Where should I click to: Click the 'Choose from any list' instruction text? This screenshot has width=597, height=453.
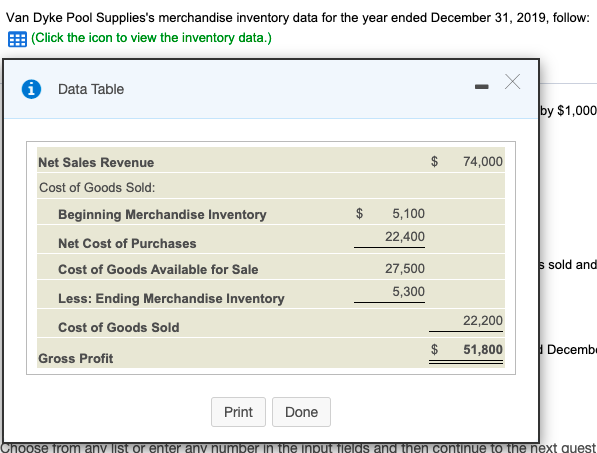(298, 448)
